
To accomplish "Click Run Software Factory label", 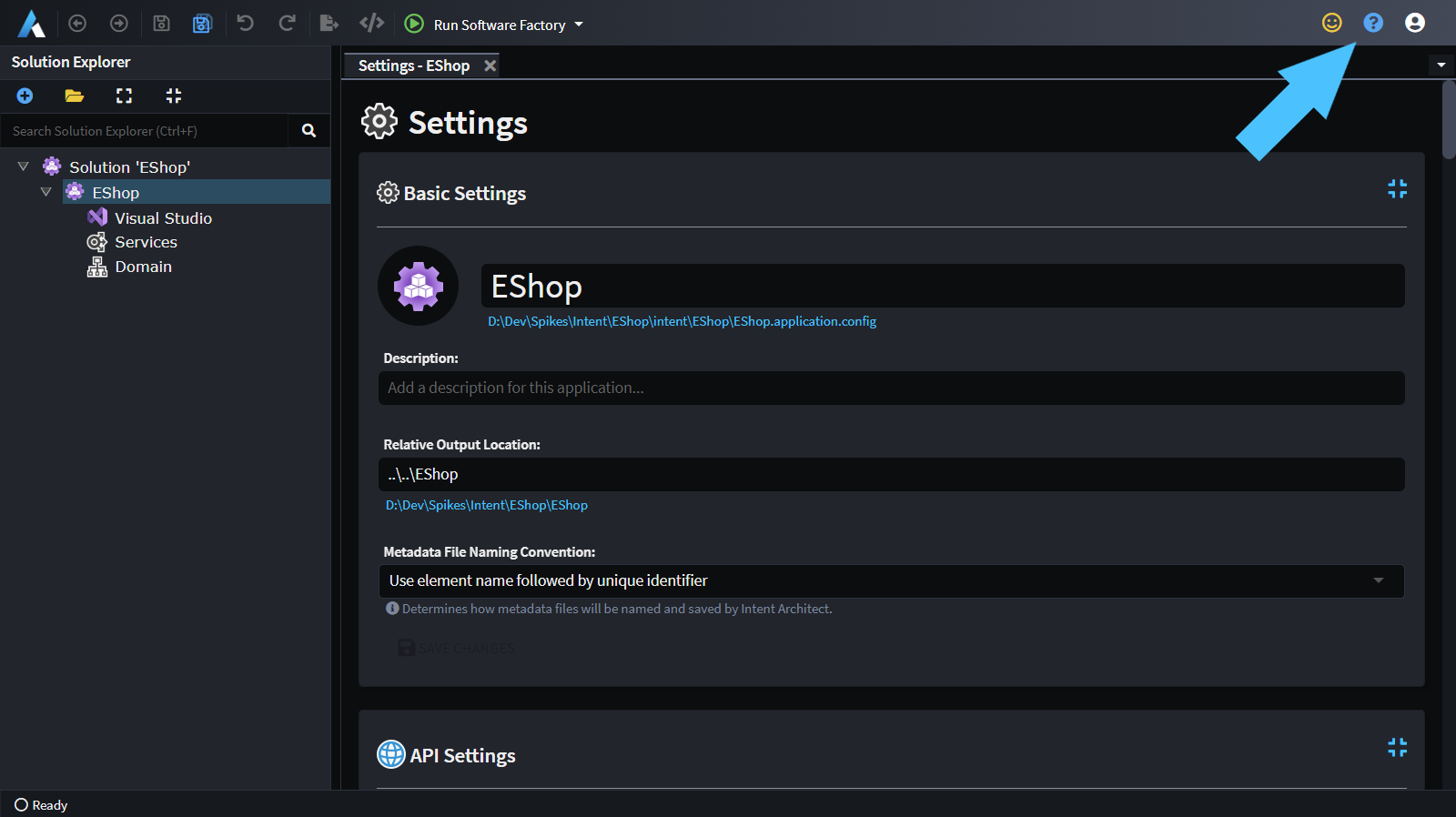I will click(x=500, y=25).
